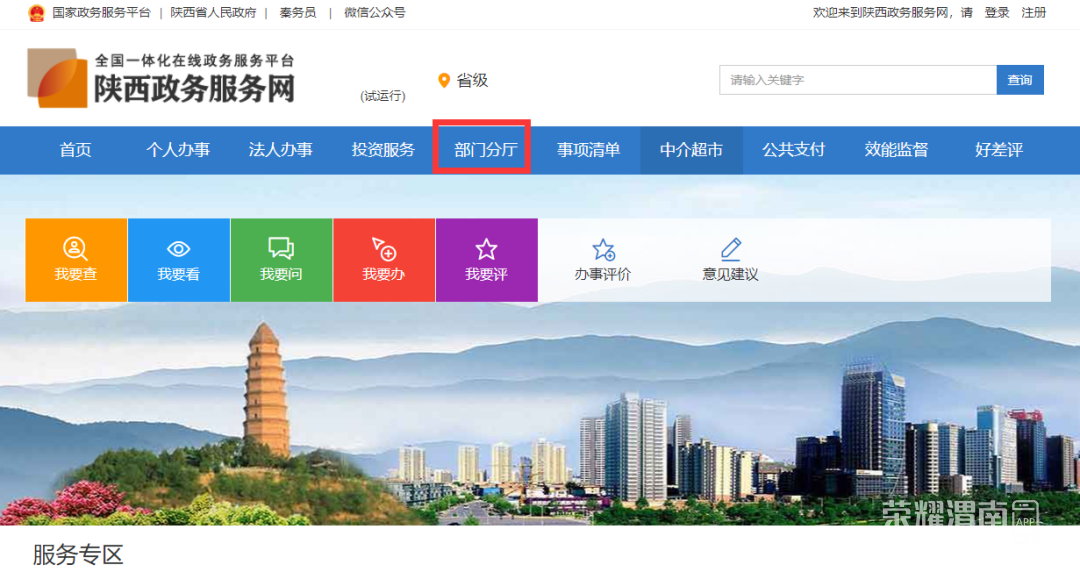Open the 国家政务服务平台 link

click(101, 12)
